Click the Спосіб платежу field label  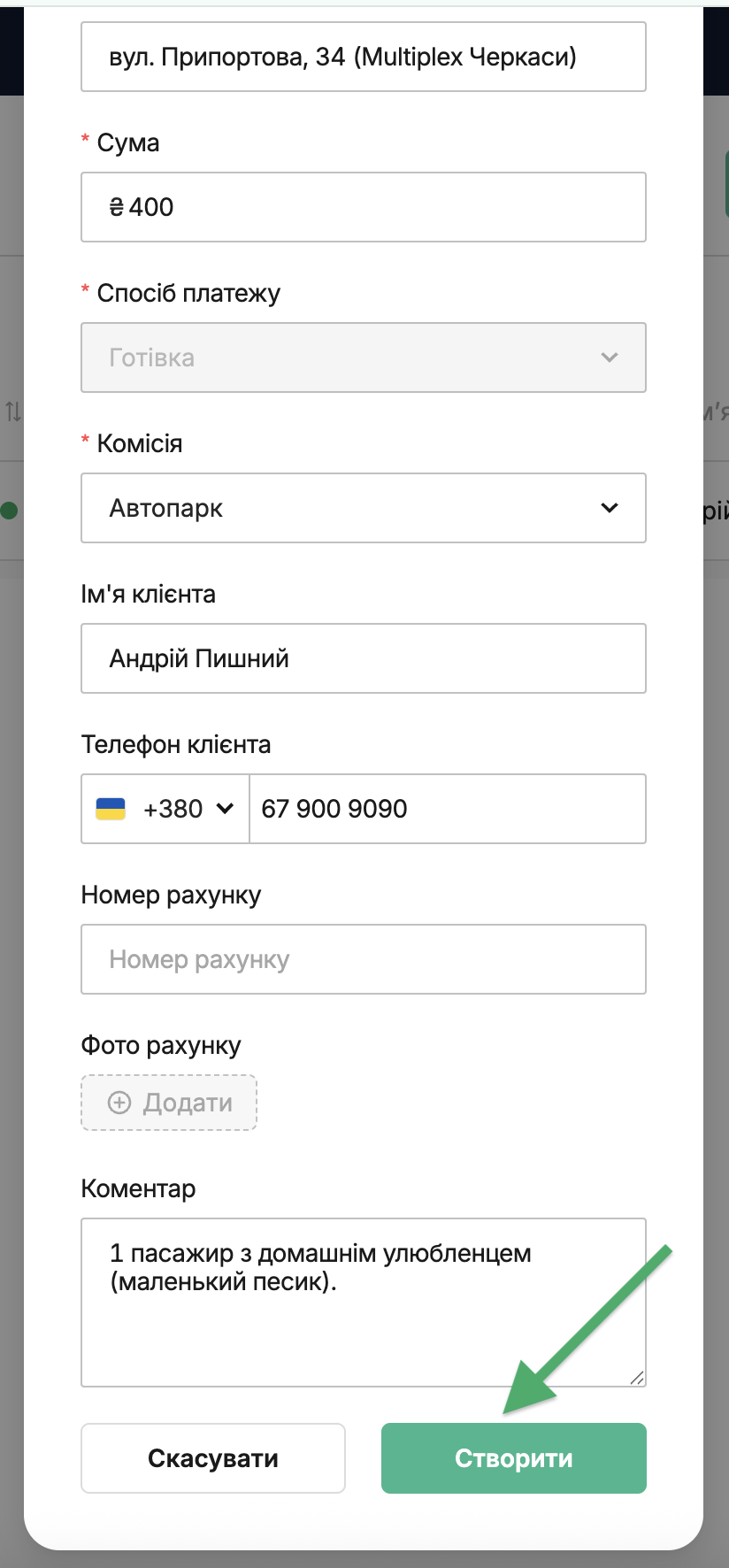(x=188, y=293)
